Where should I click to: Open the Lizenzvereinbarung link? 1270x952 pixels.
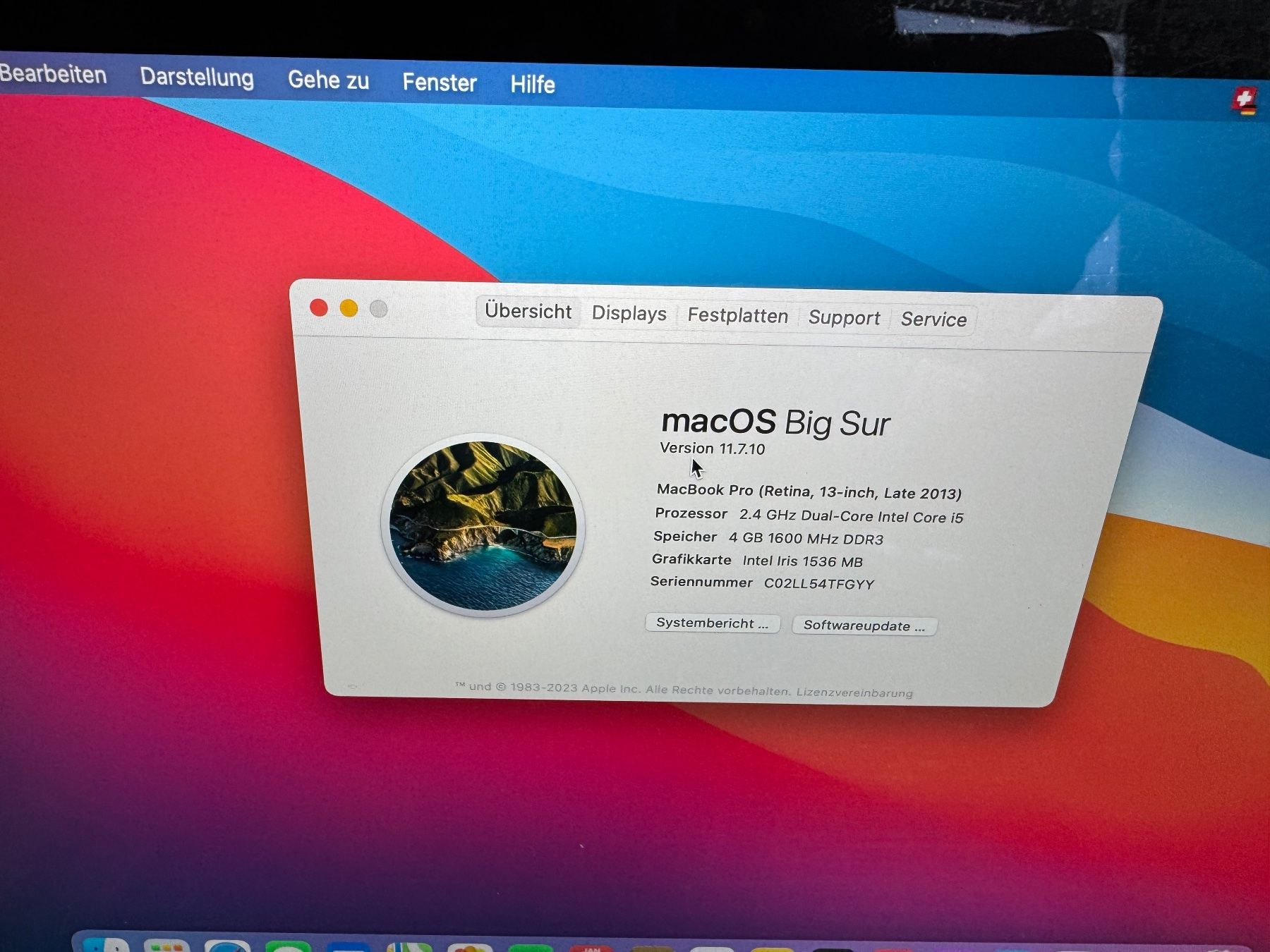point(854,692)
